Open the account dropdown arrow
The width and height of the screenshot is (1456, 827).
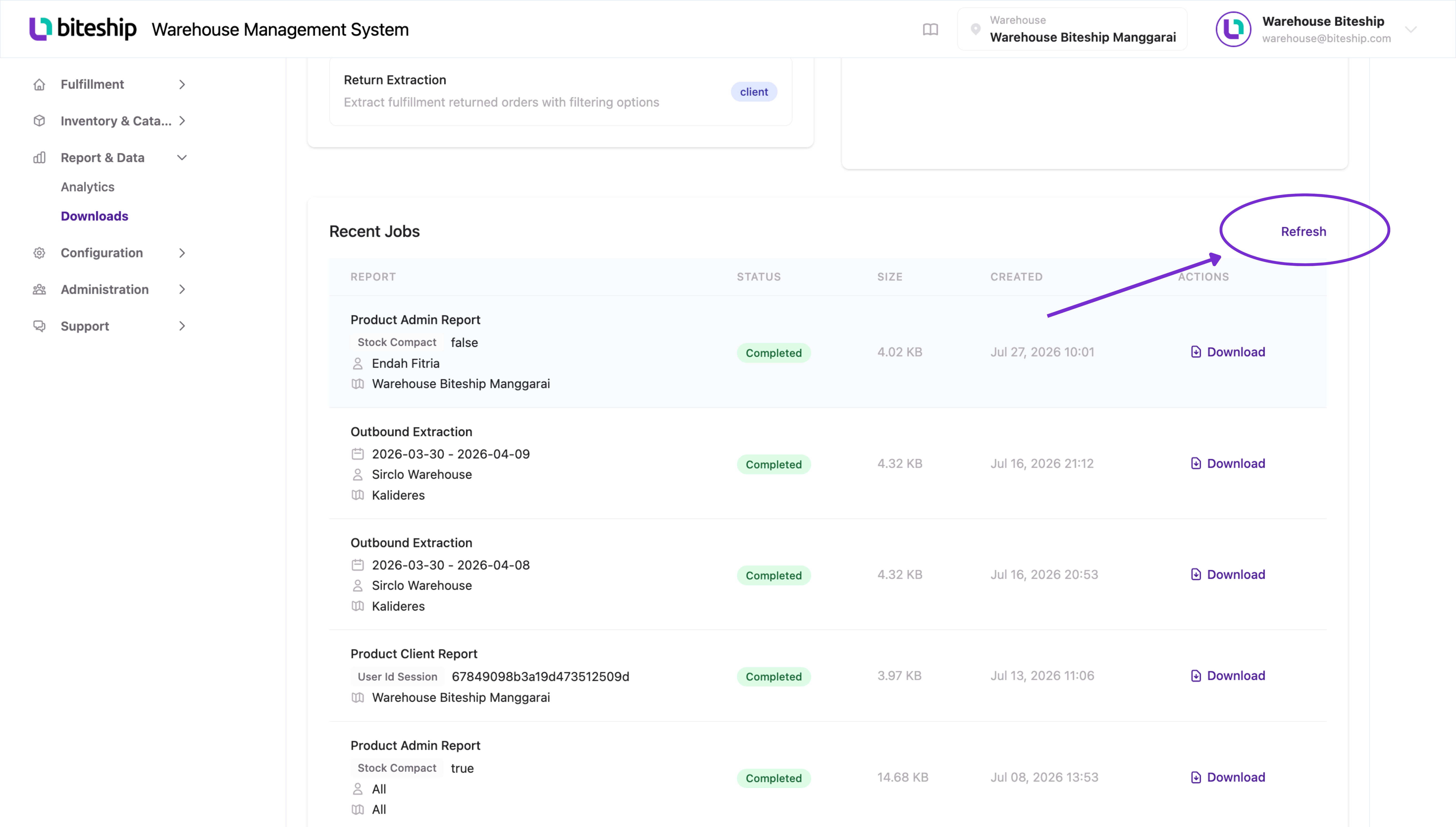(x=1411, y=30)
